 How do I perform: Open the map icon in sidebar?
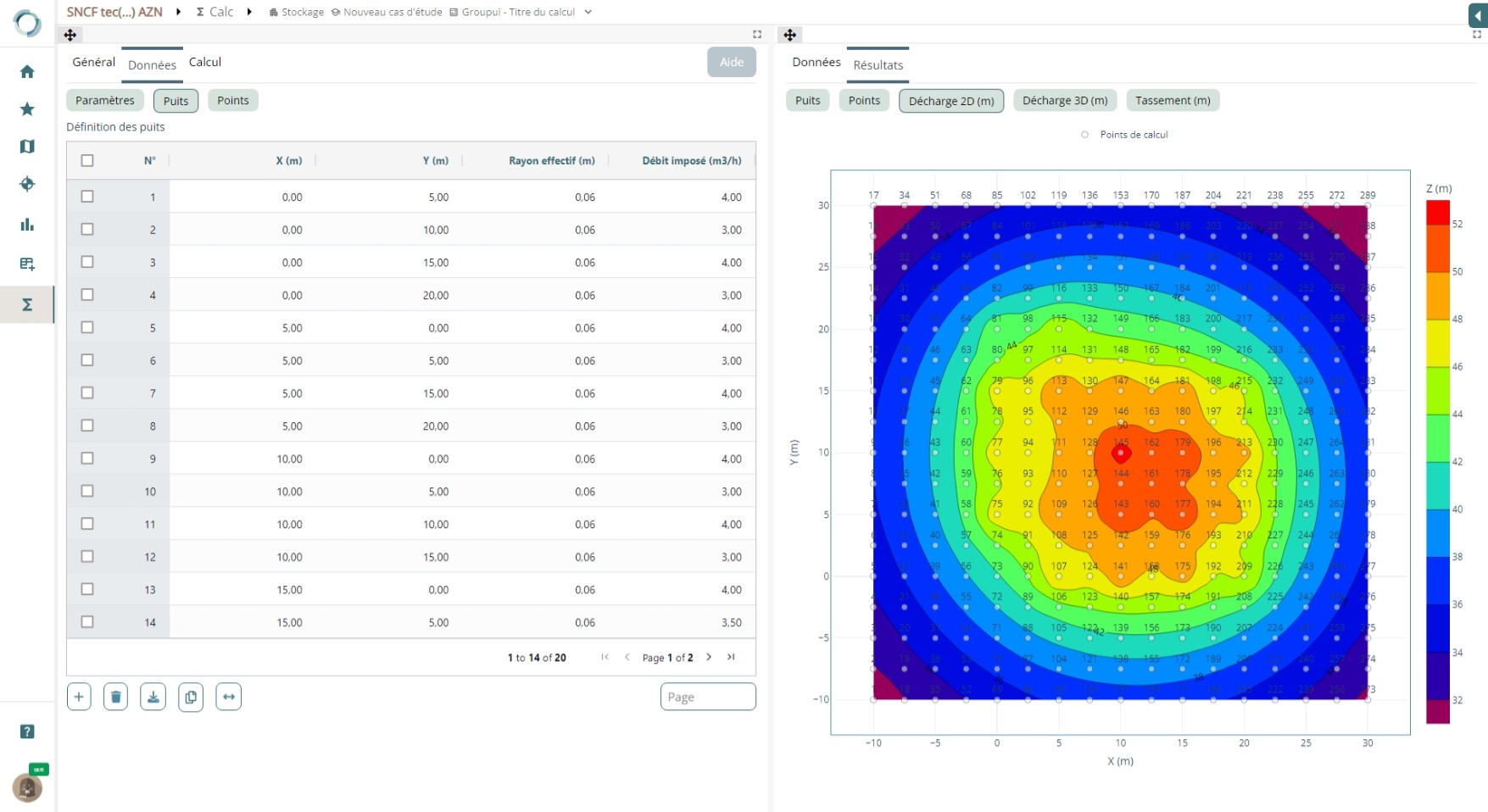tap(27, 147)
